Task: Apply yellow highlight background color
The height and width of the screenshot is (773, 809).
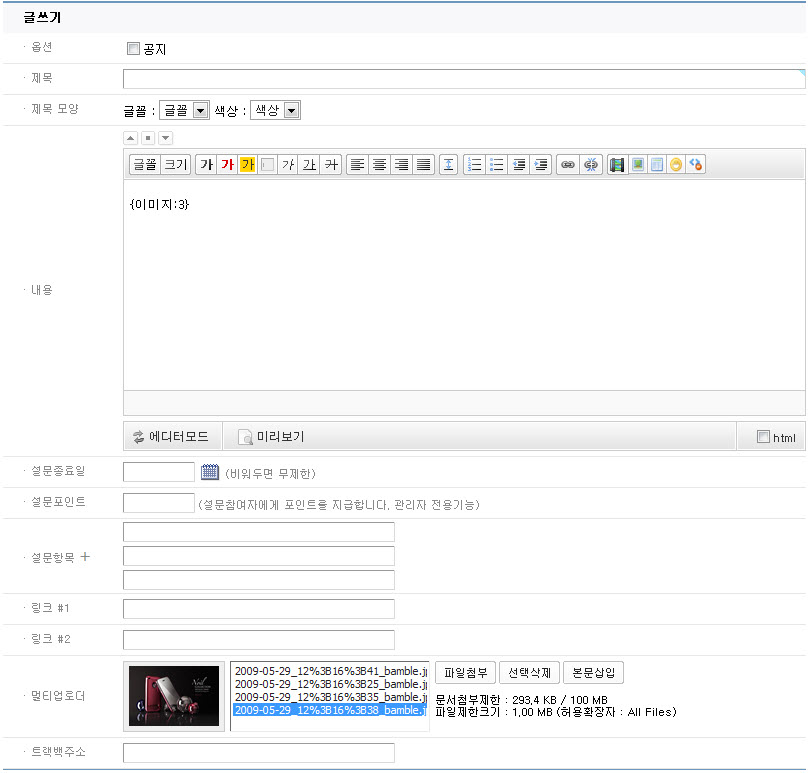Action: (247, 165)
